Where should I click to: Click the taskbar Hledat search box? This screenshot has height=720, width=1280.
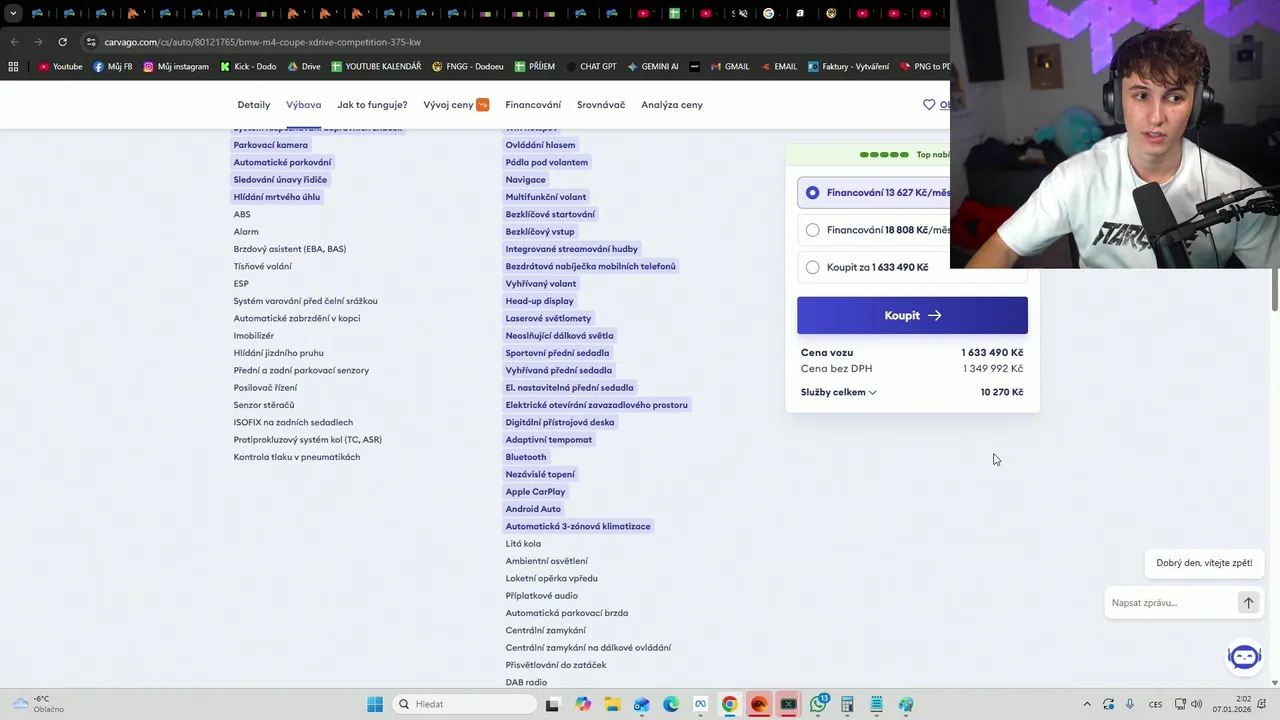click(x=465, y=704)
